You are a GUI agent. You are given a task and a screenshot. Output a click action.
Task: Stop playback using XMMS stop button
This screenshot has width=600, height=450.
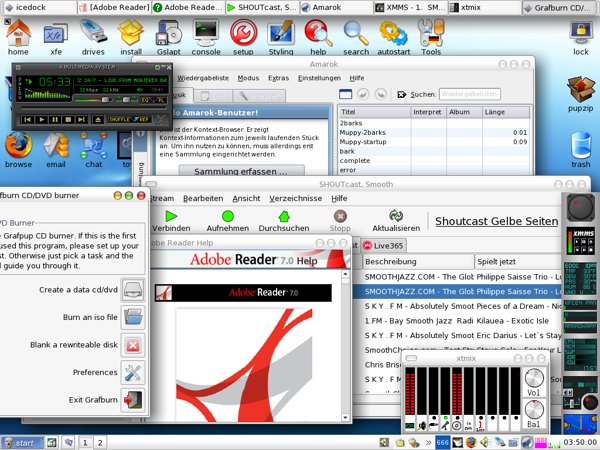coord(68,120)
